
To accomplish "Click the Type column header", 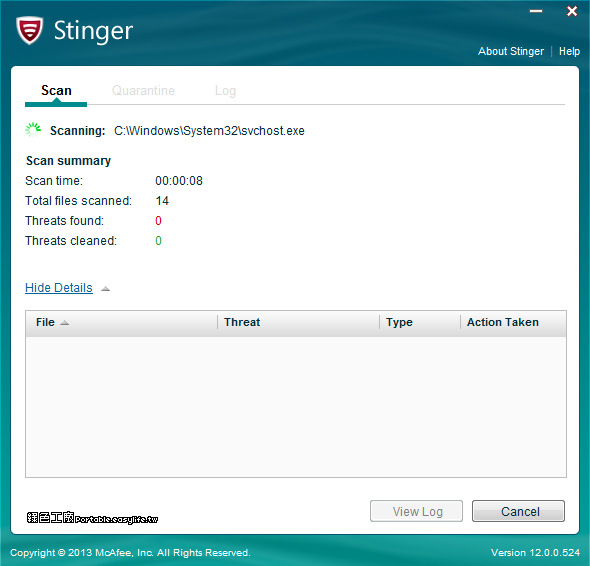I will 420,323.
